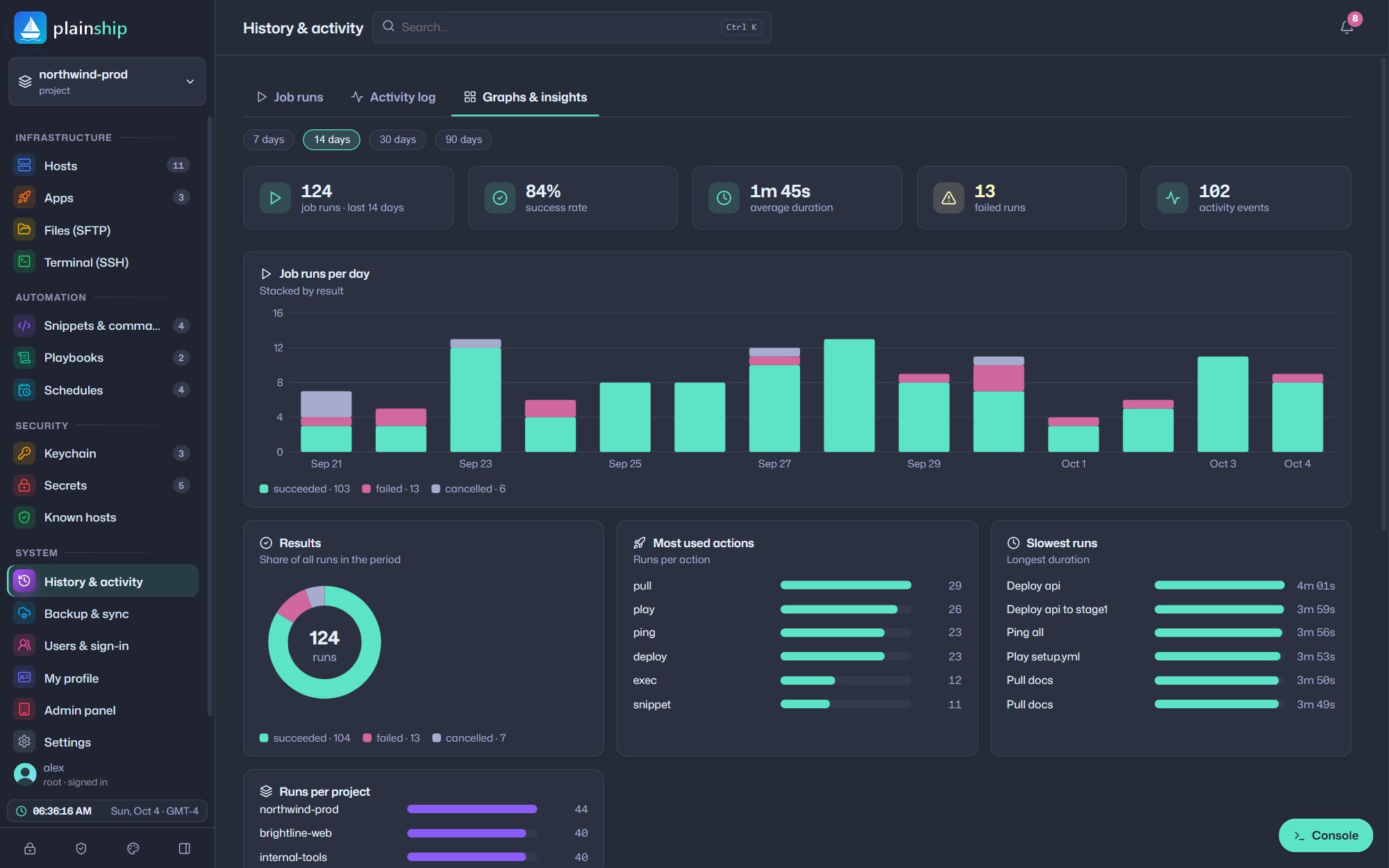Image resolution: width=1389 pixels, height=868 pixels.
Task: Switch to the Job runs tab
Action: (x=290, y=97)
